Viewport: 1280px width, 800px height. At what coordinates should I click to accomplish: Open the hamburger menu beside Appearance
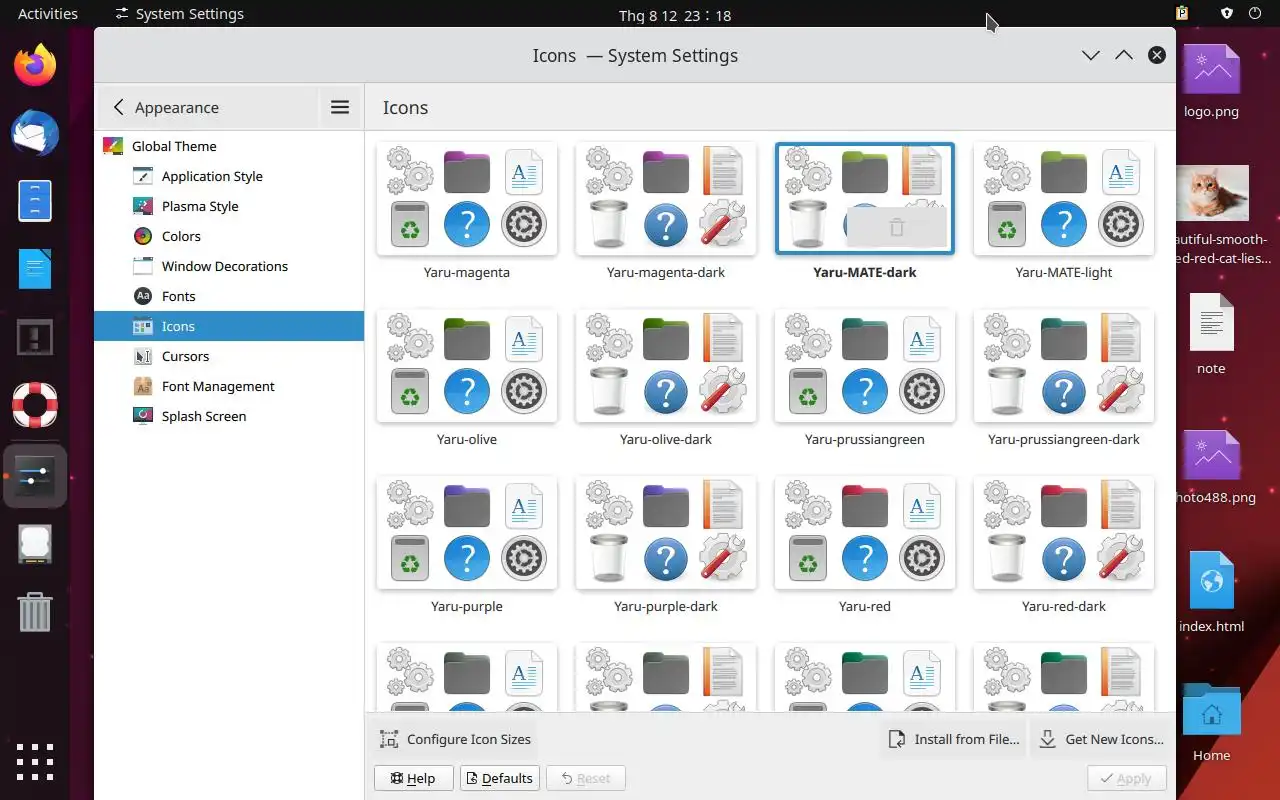tap(340, 107)
